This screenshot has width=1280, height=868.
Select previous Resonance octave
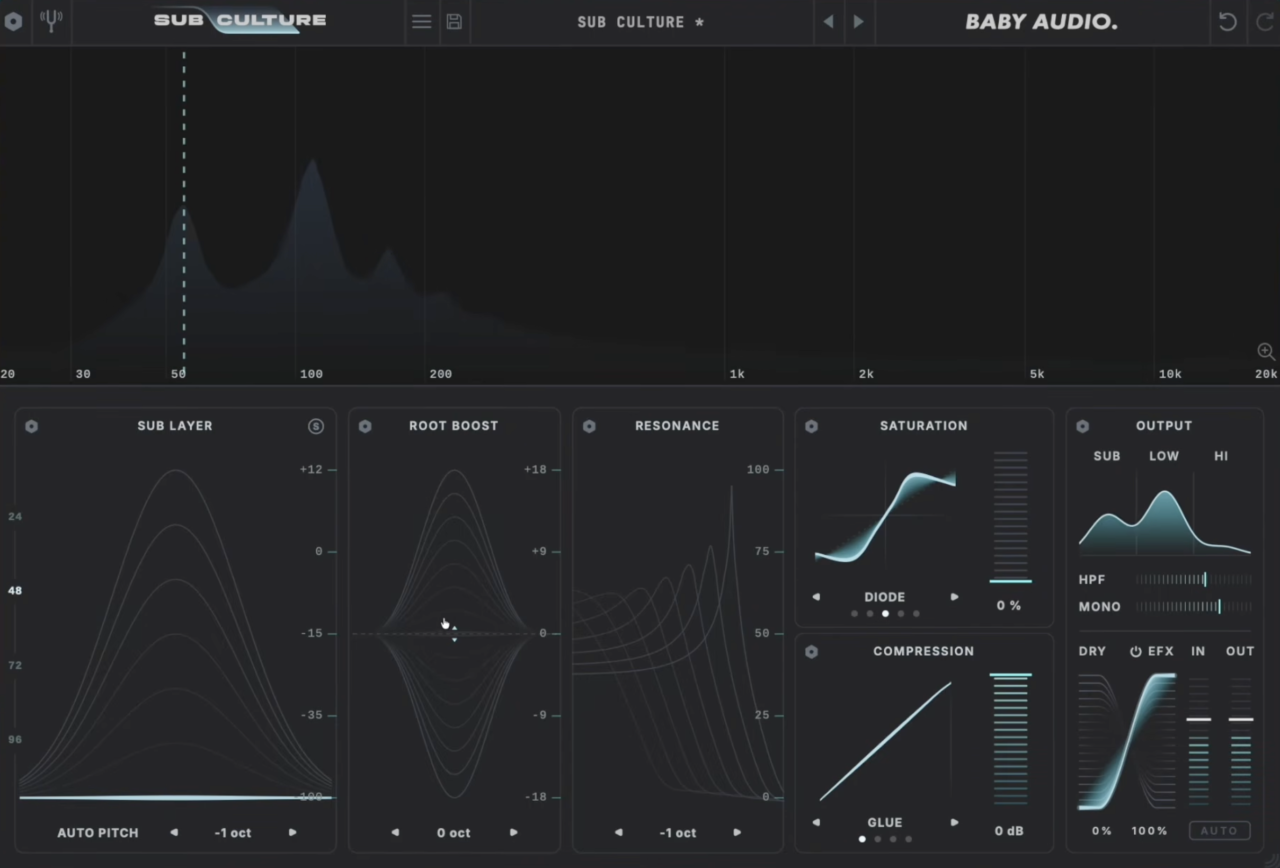coord(618,832)
